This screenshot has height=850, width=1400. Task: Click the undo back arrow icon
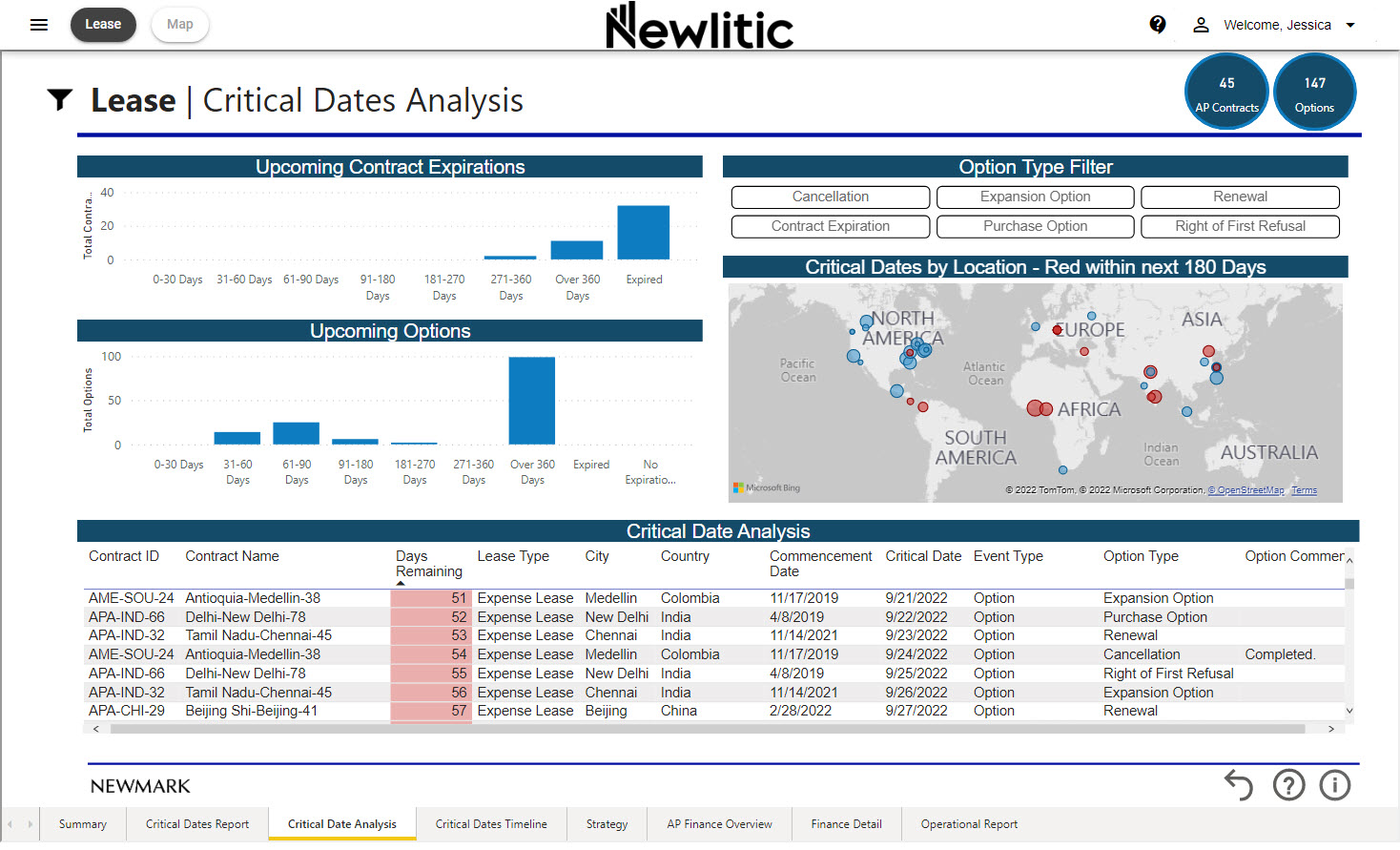[x=1238, y=785]
